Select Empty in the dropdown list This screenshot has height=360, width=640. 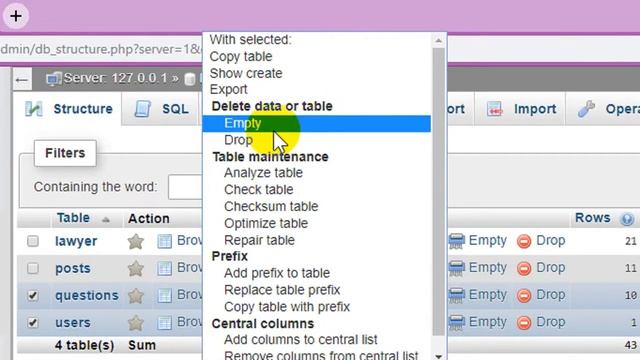(x=316, y=123)
